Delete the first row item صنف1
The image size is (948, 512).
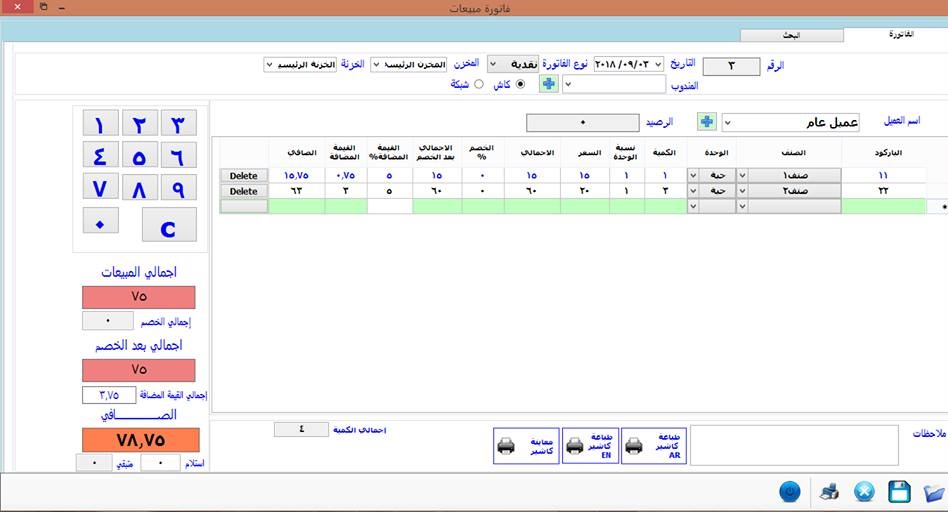(244, 175)
